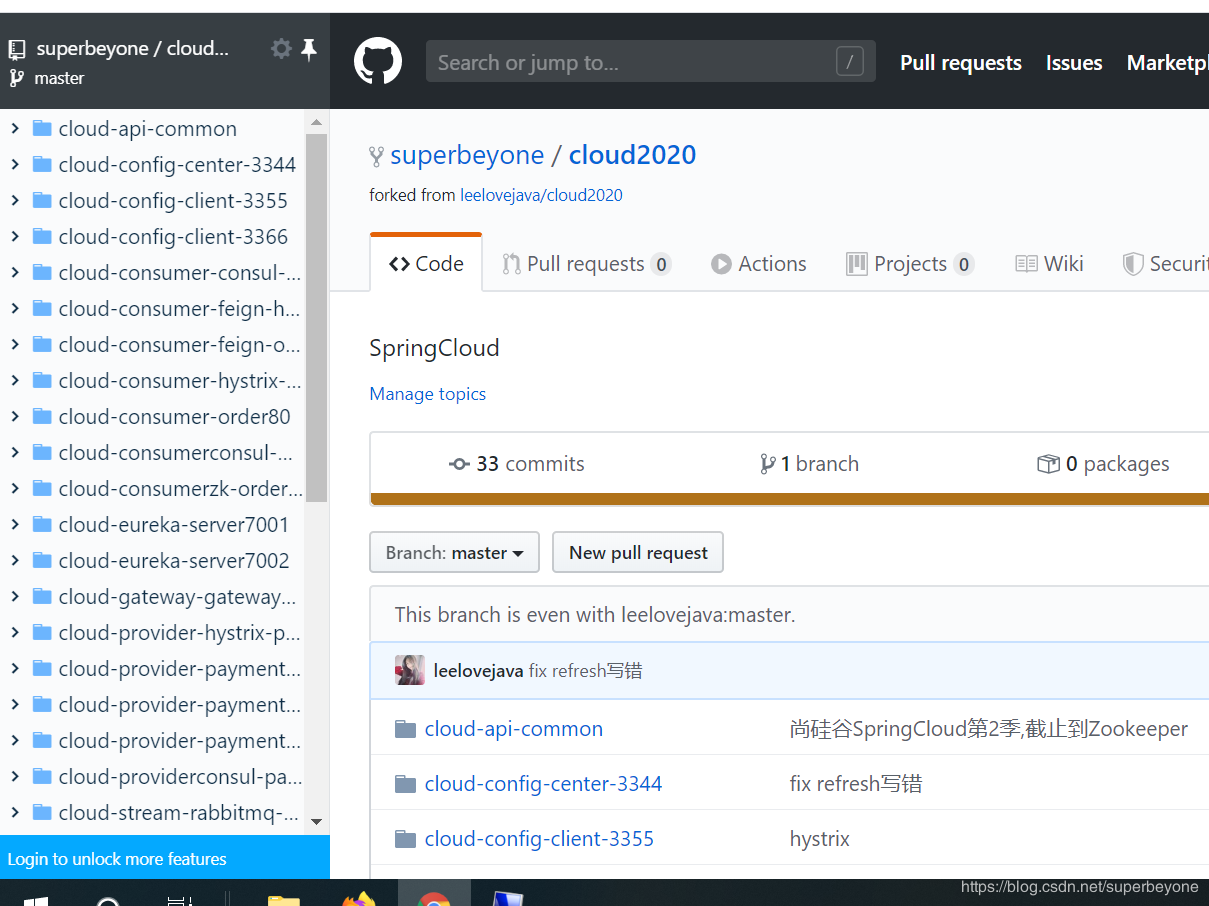1209x906 pixels.
Task: Expand cloud-config-client-3355 tree node
Action: click(15, 200)
